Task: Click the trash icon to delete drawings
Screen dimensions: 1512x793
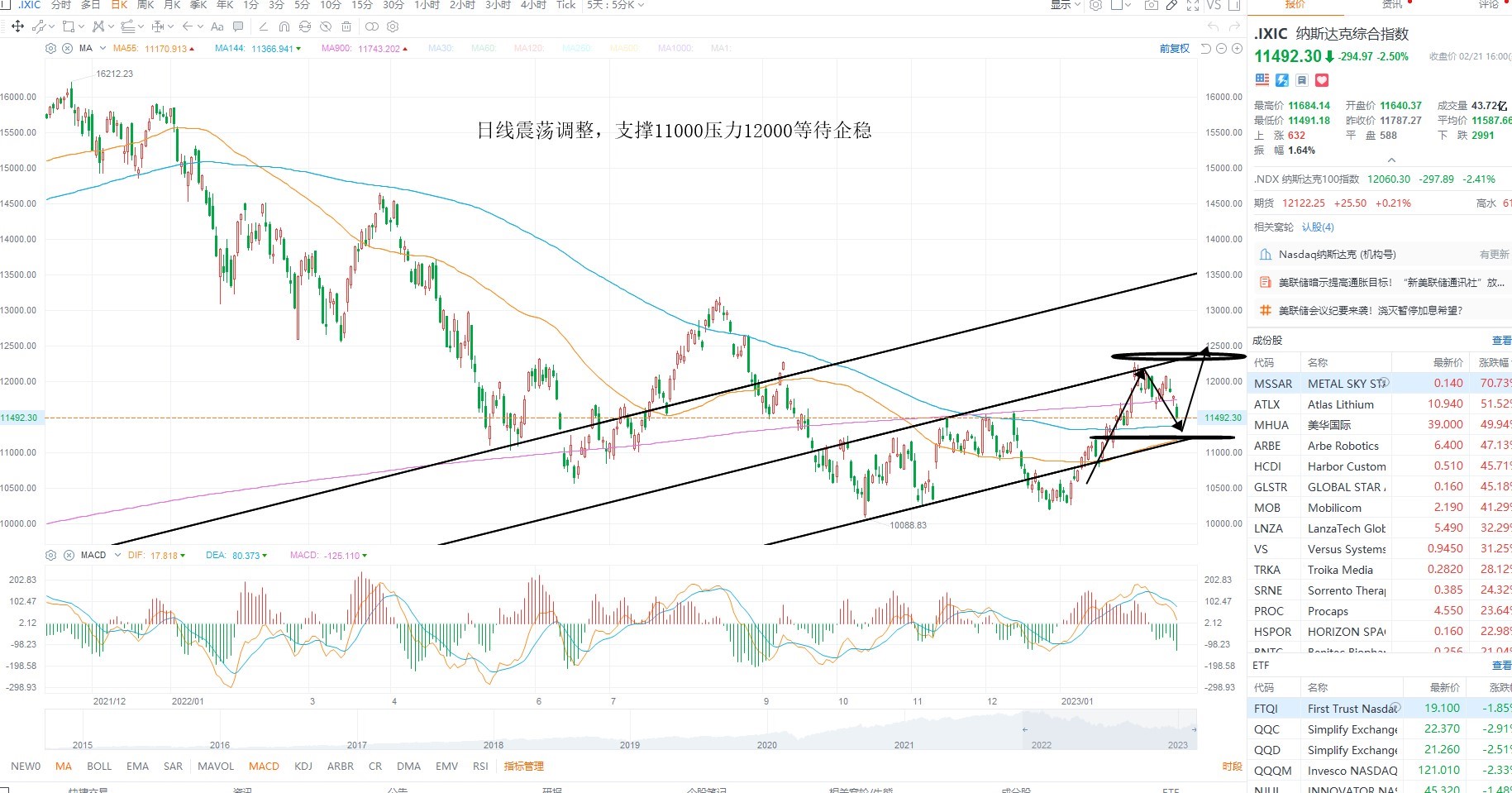Action: pyautogui.click(x=346, y=26)
